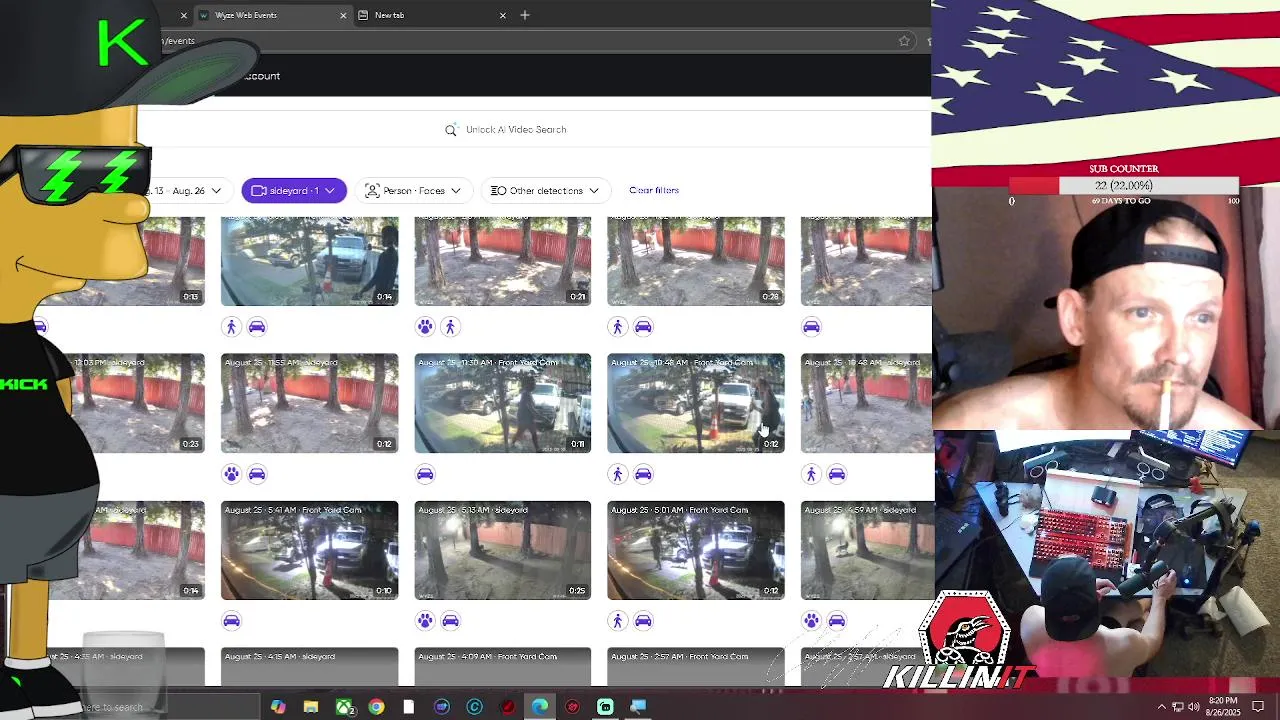
Task: Select person icon under 10:48 AM sideyard clip
Action: pos(811,474)
